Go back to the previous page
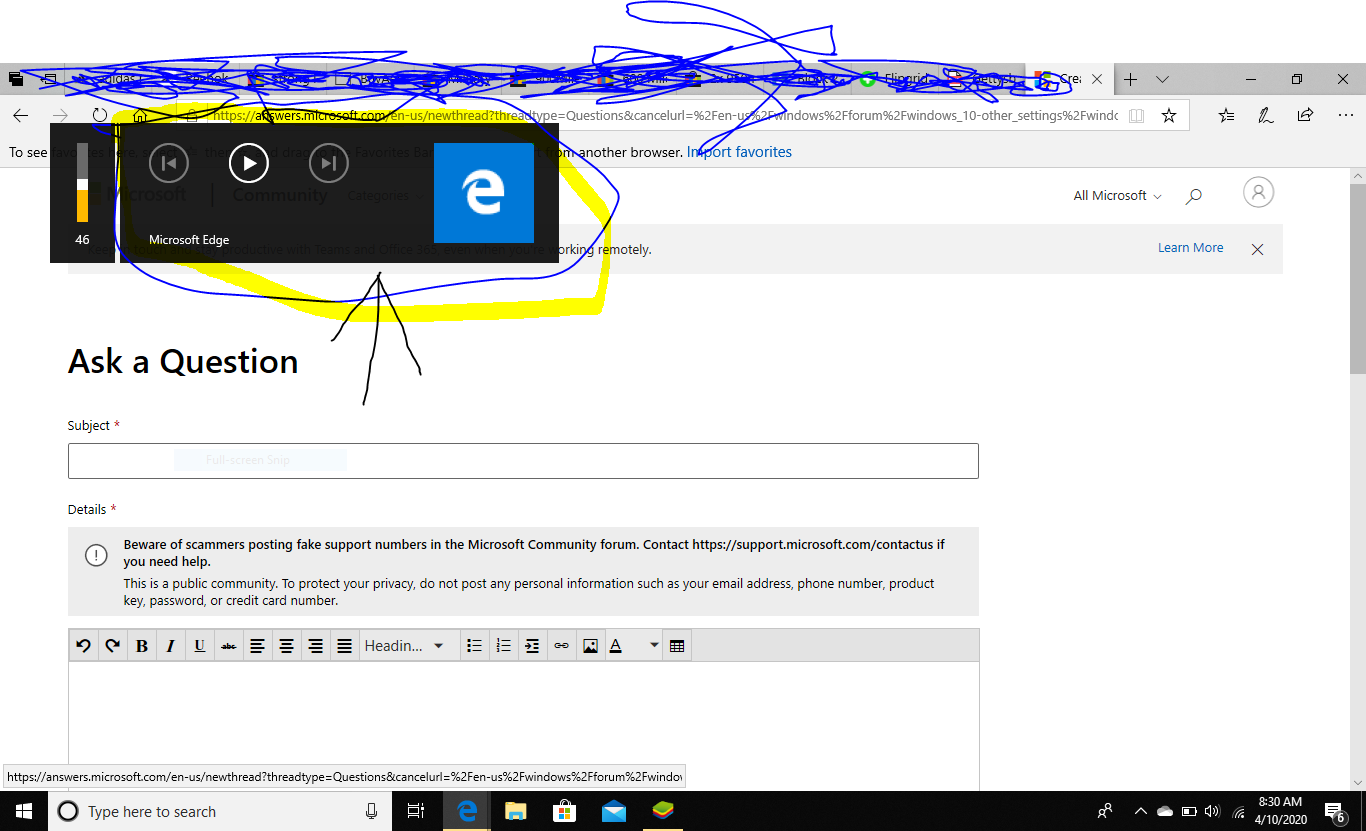 21,116
